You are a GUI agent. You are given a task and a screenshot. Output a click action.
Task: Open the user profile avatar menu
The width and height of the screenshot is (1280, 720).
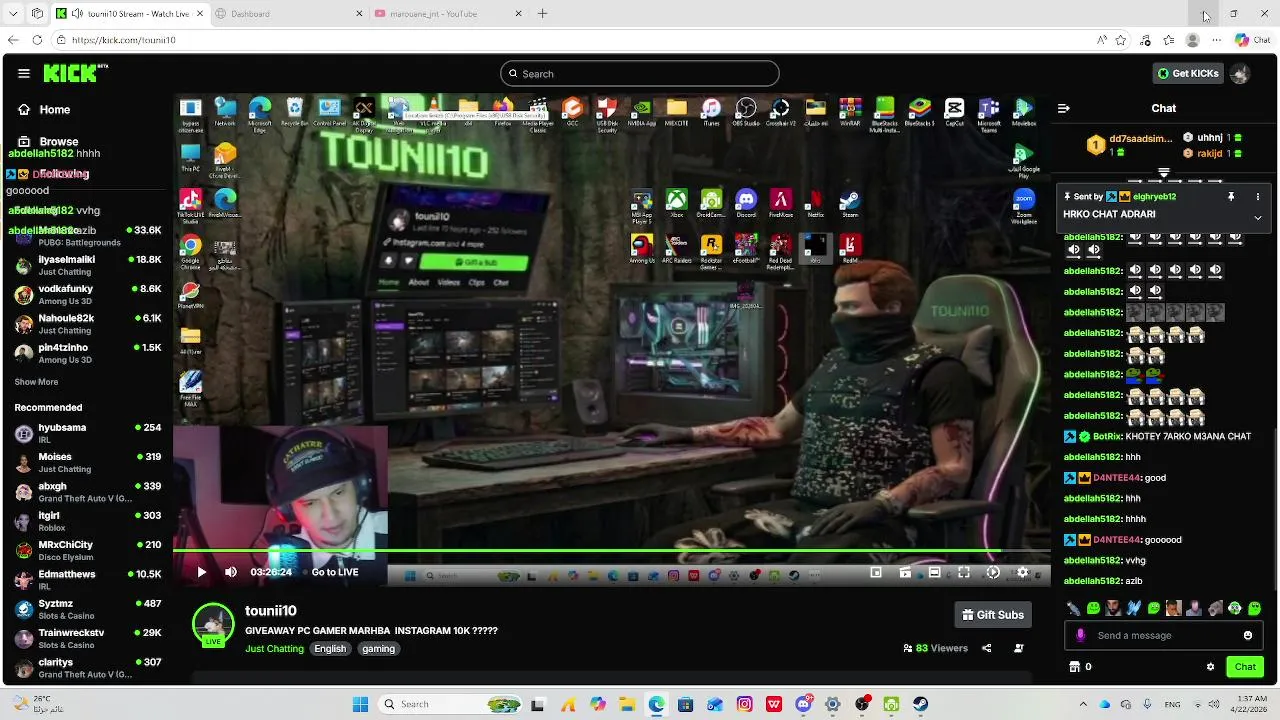point(1240,73)
